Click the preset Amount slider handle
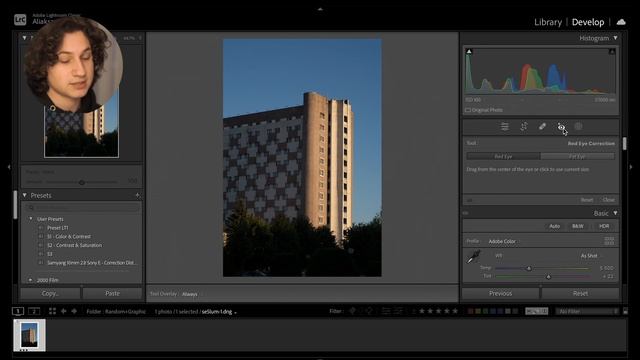 (x=82, y=182)
